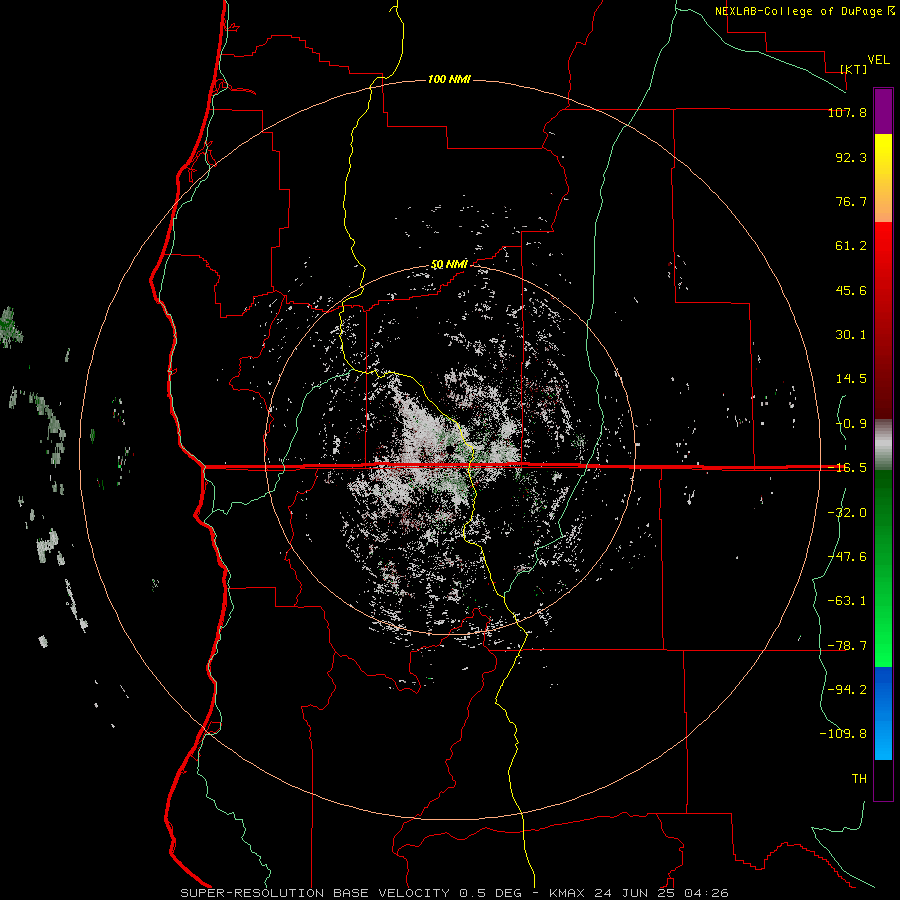Screen dimensions: 900x900
Task: Click the SUPER-RESOLUTION BASE VELOCITY caption
Action: coord(315,893)
